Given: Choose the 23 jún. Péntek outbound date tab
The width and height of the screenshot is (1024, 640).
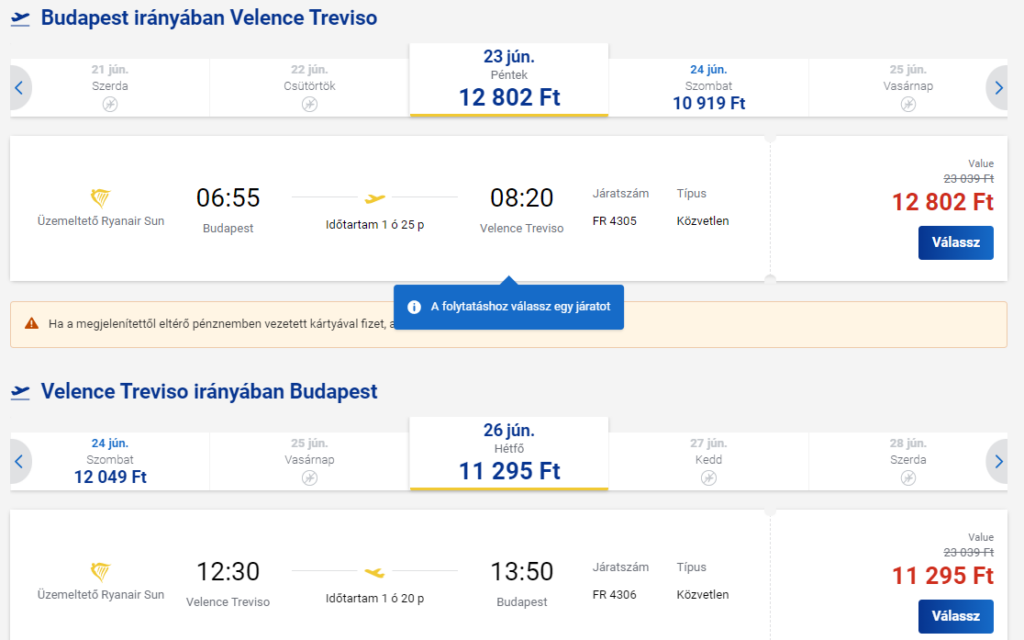Looking at the screenshot, I should [509, 78].
